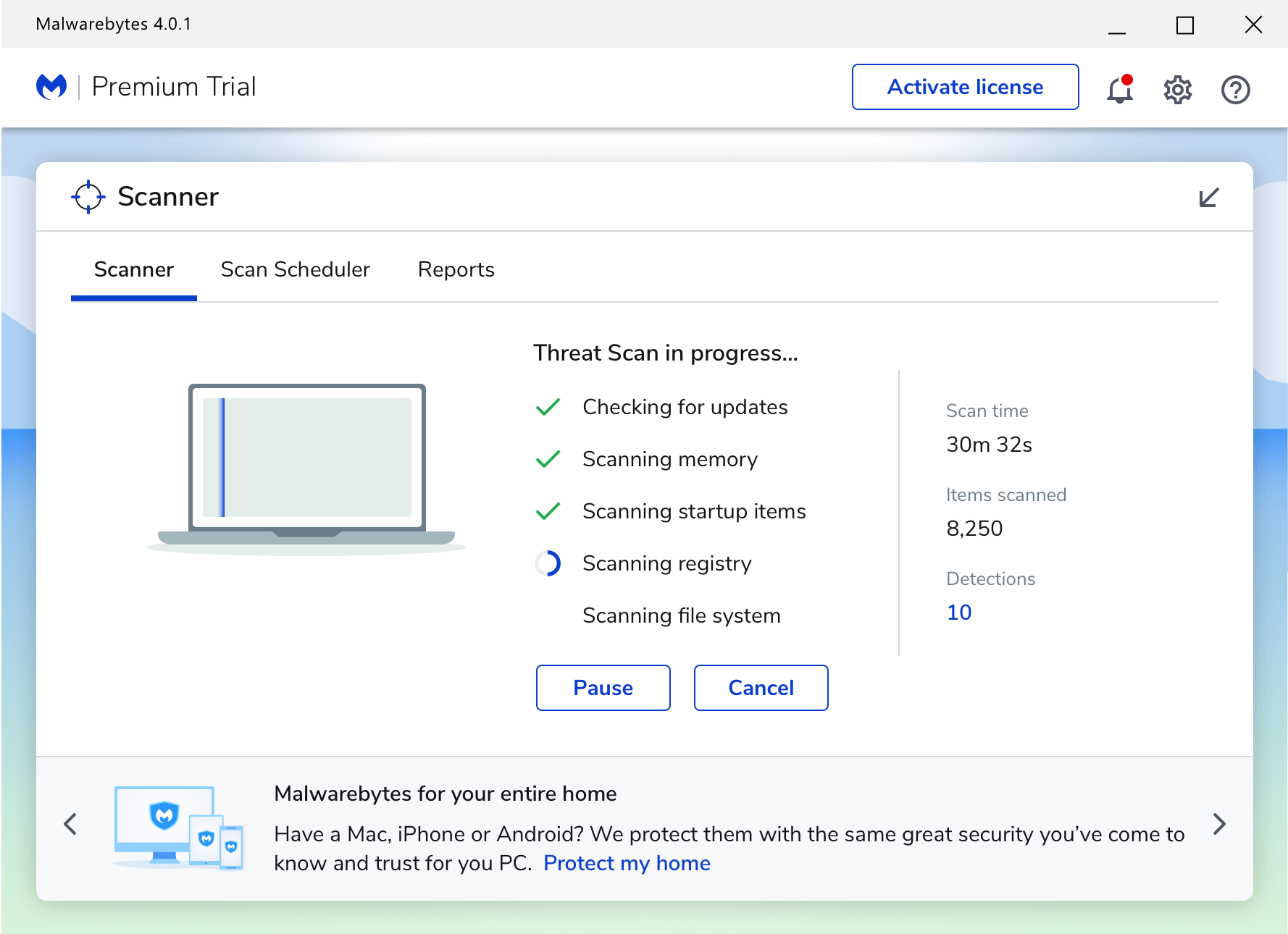This screenshot has width=1288, height=934.
Task: Open the notifications bell
Action: 1120,89
